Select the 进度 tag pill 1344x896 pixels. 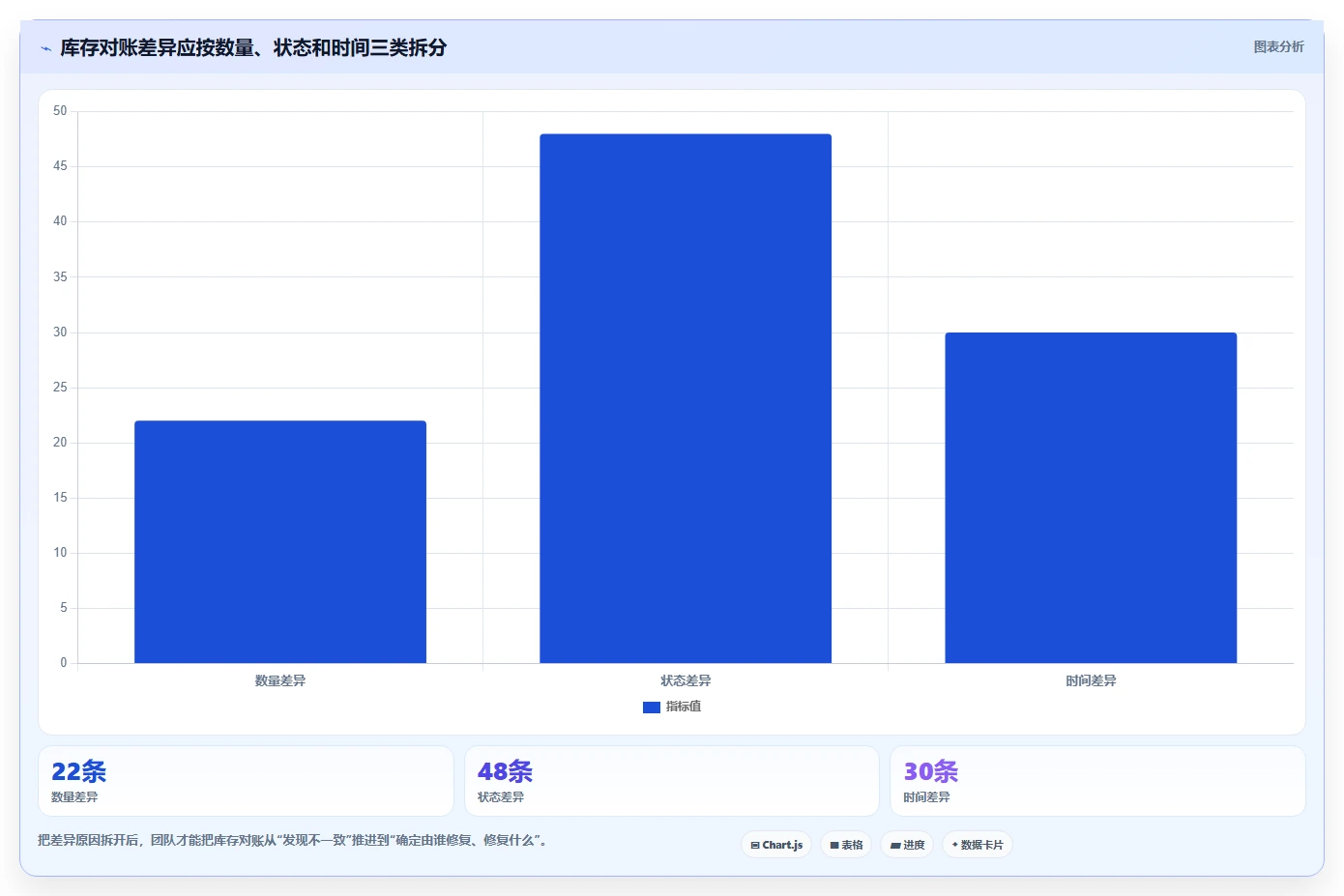pos(907,845)
